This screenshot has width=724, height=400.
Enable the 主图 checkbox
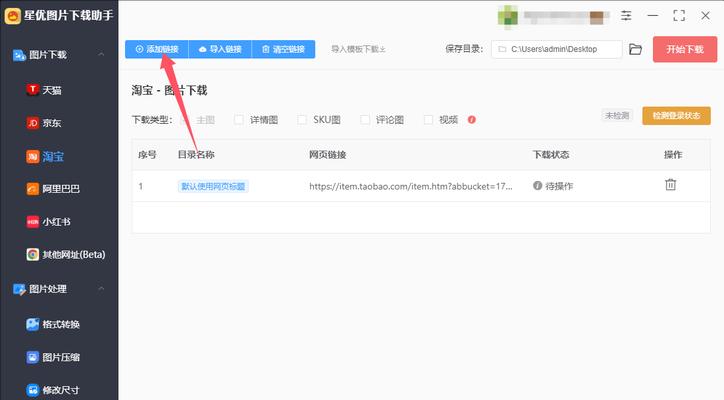[x=185, y=120]
